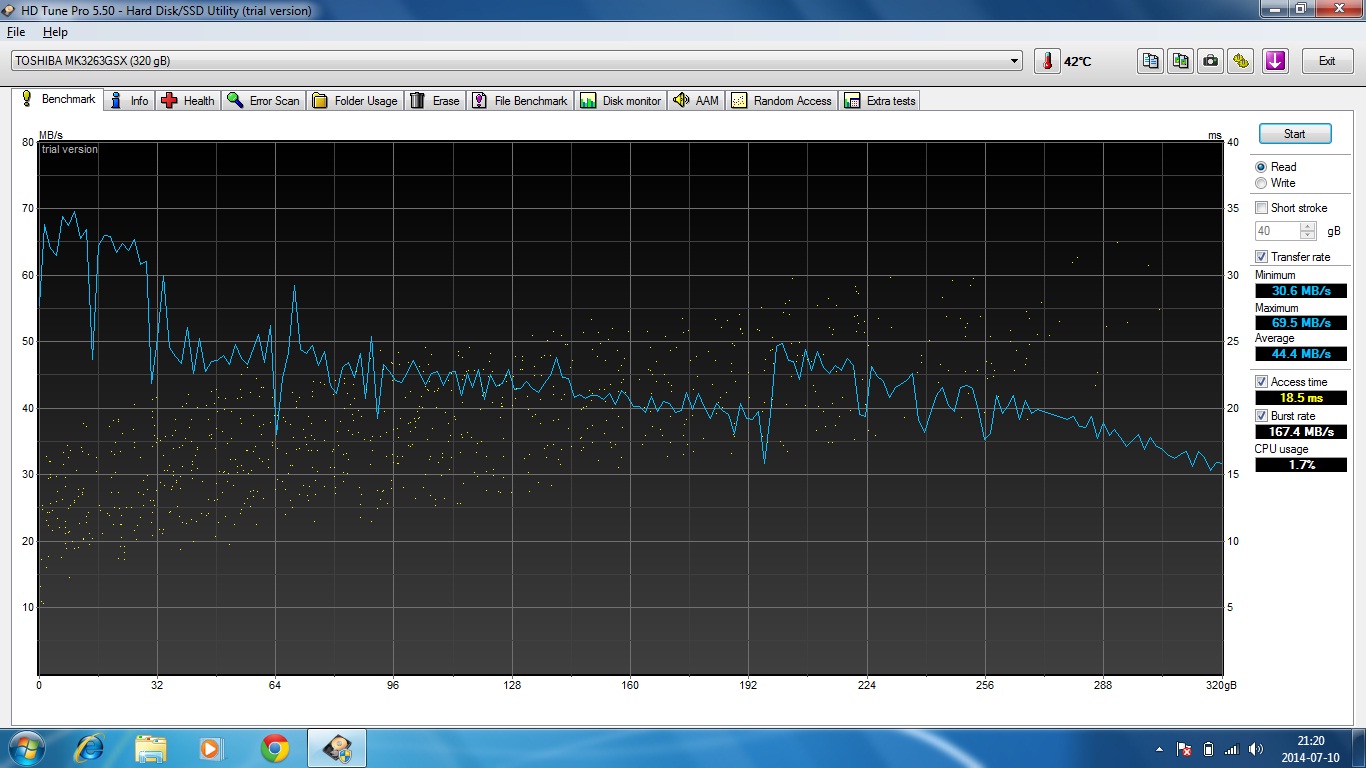Go to the Erase tab
1366x768 pixels.
(x=435, y=101)
